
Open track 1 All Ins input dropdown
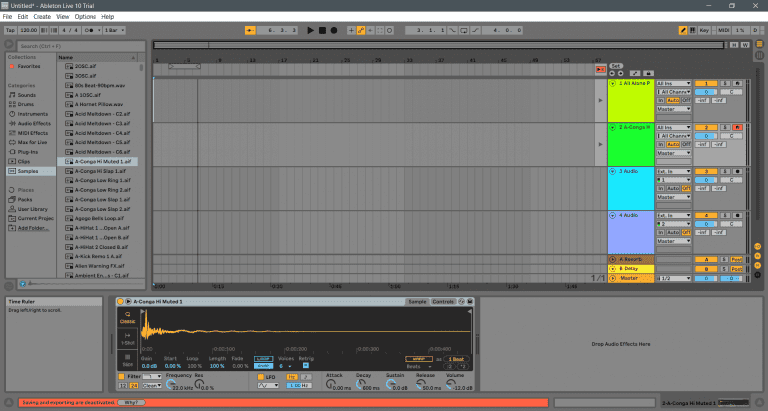coord(673,83)
